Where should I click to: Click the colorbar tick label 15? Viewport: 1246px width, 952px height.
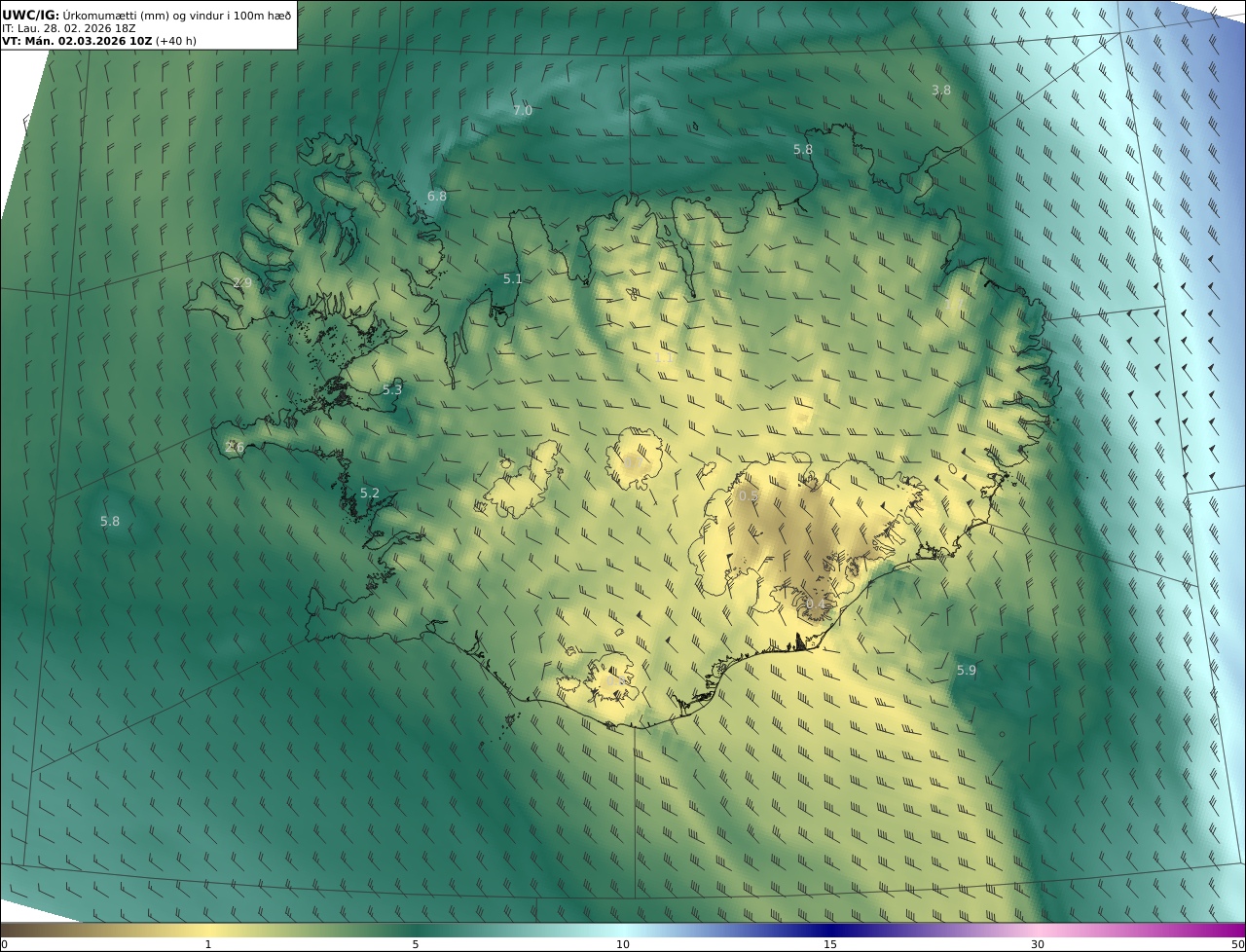coord(830,944)
